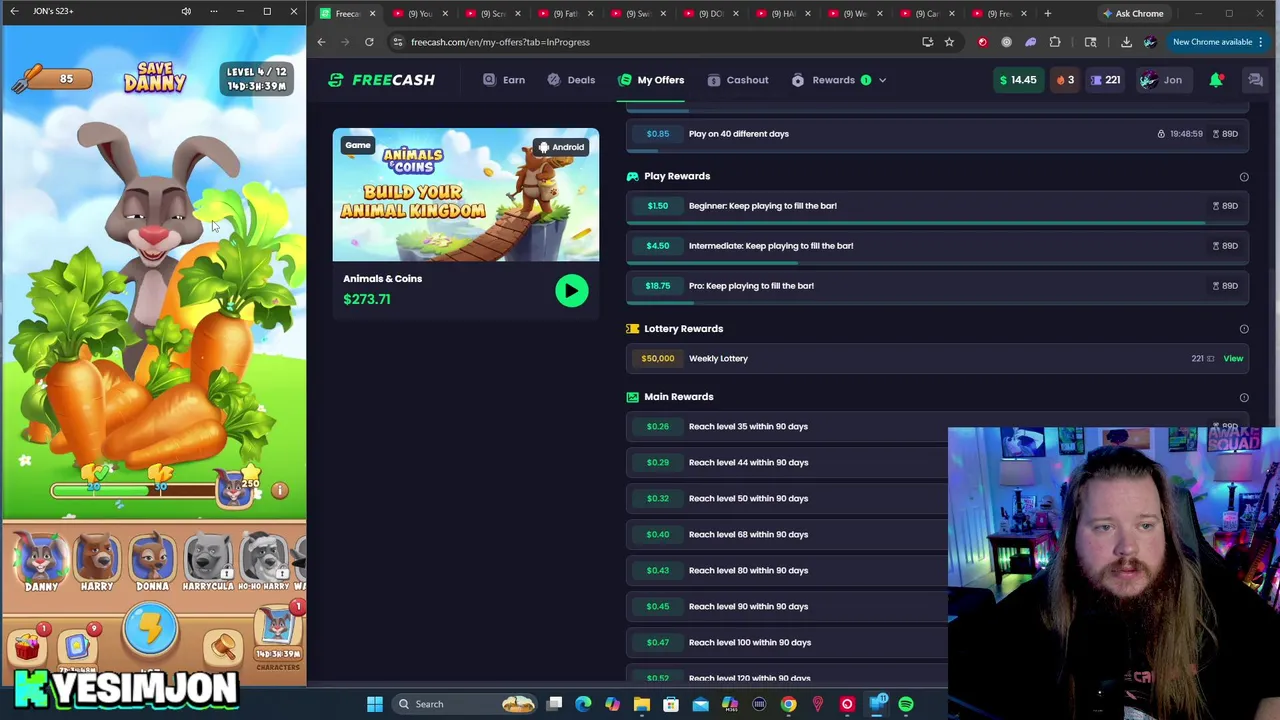The width and height of the screenshot is (1280, 720).
Task: Open Spotify from the taskbar
Action: click(x=906, y=704)
